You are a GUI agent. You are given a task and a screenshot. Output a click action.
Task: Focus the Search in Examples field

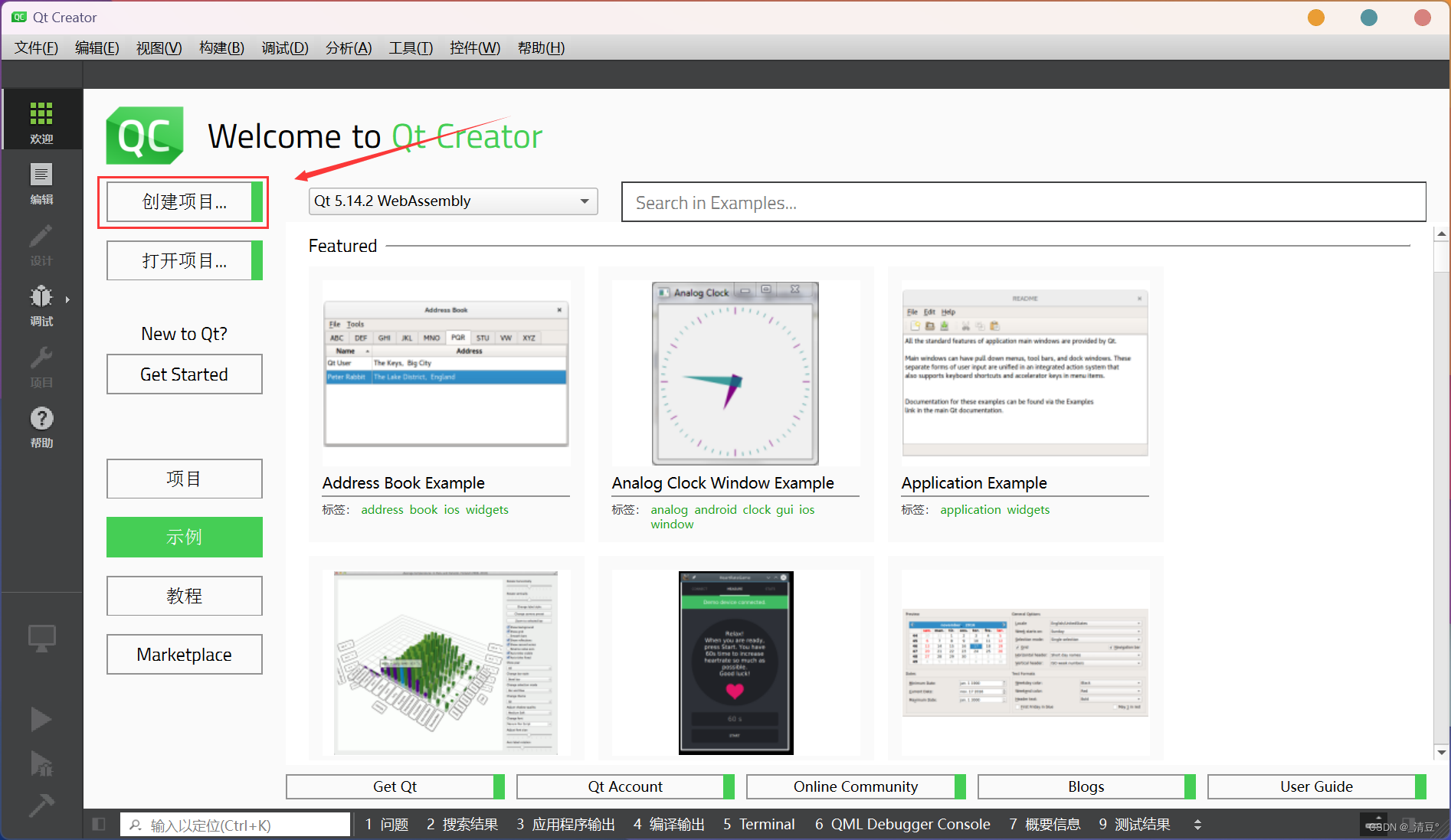[x=1024, y=202]
